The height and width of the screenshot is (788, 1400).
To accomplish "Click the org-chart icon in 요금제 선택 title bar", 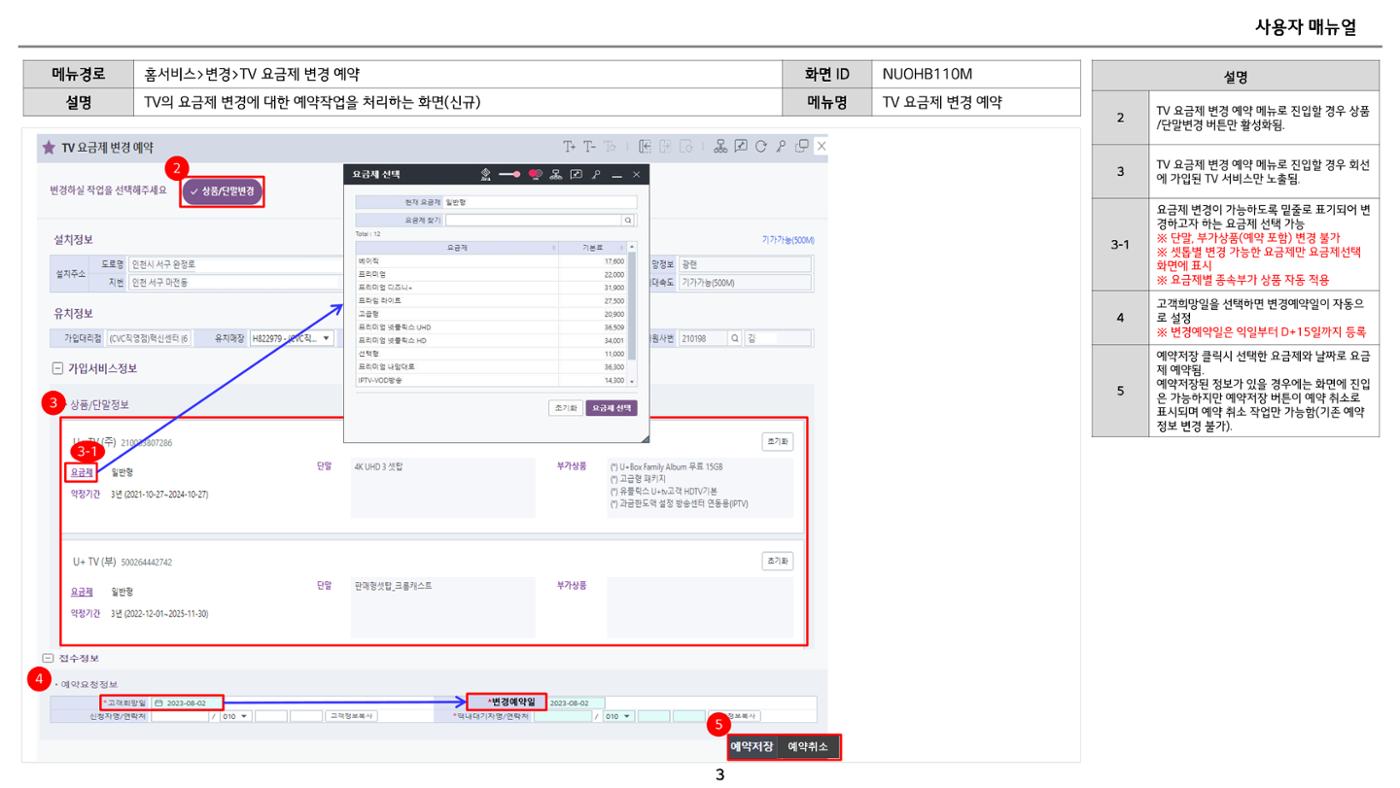I will pyautogui.click(x=556, y=174).
